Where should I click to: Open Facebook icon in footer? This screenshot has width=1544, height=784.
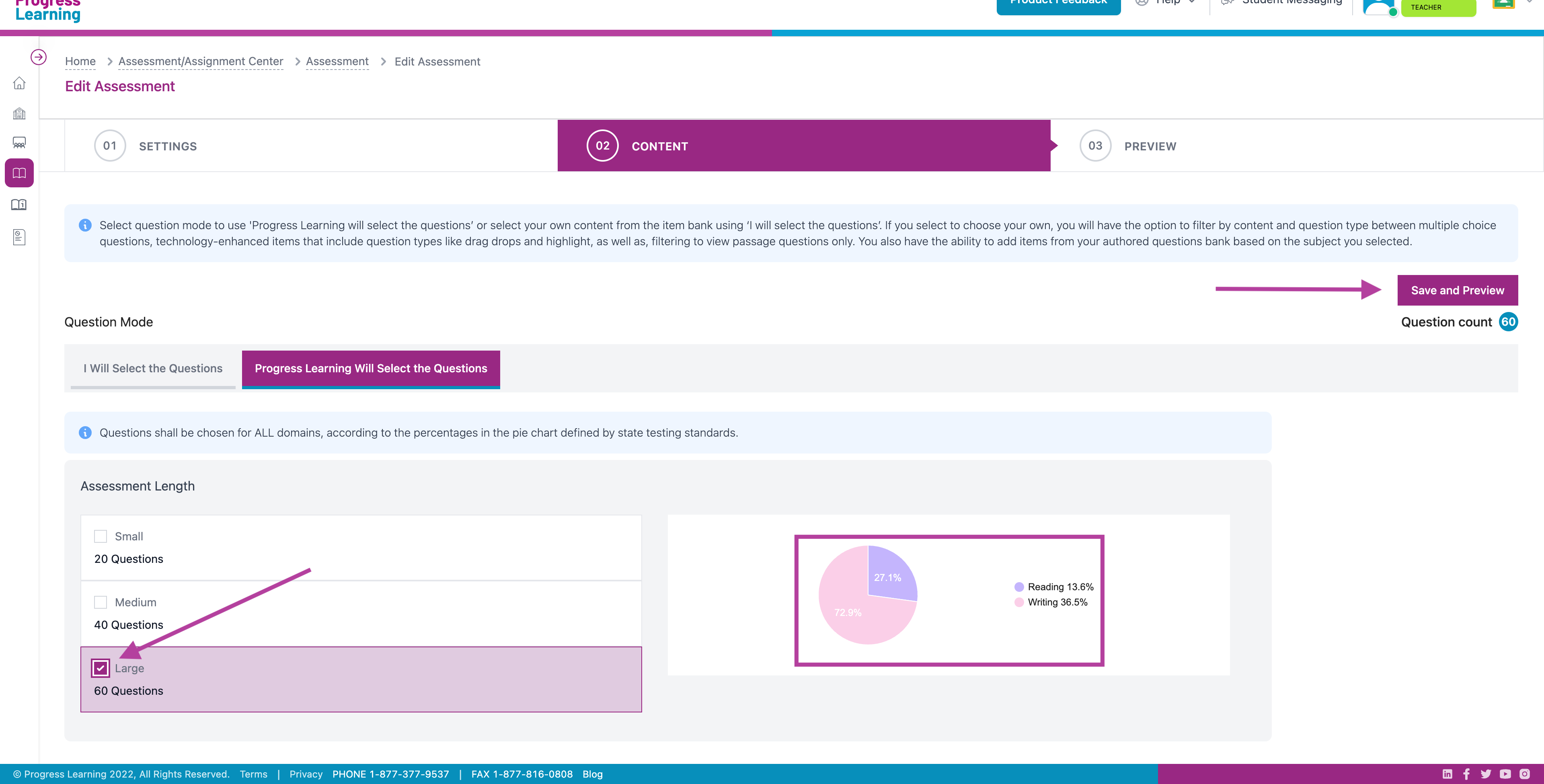pyautogui.click(x=1466, y=774)
